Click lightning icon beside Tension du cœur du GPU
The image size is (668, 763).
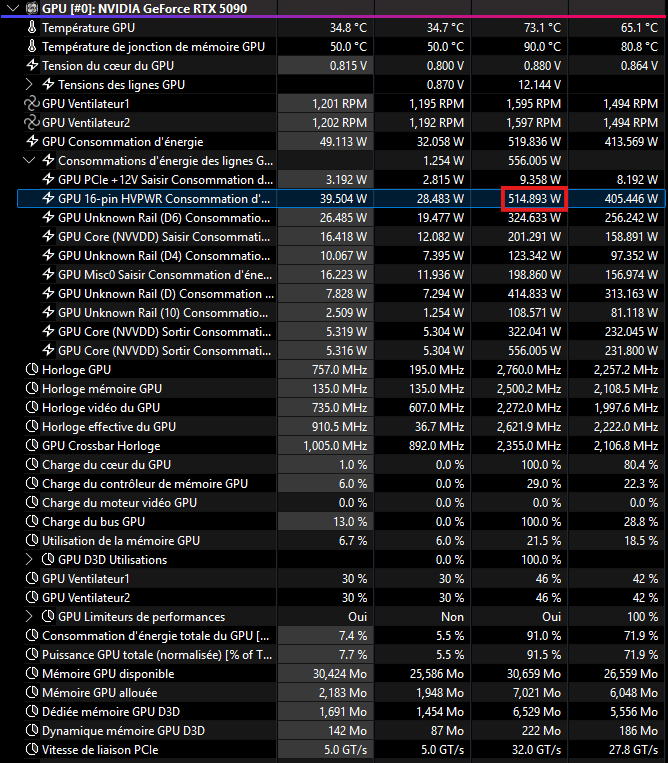[32, 66]
